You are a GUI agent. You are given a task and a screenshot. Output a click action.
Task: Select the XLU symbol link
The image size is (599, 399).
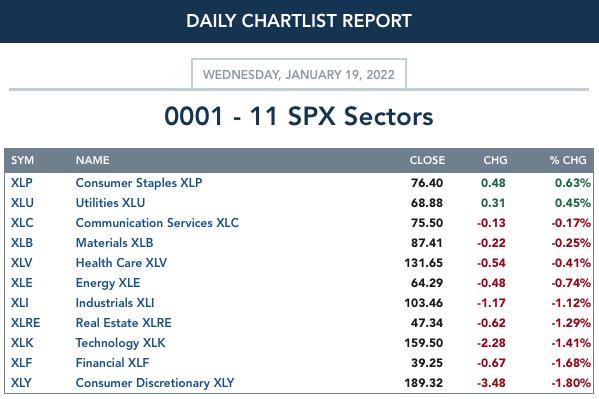point(22,203)
